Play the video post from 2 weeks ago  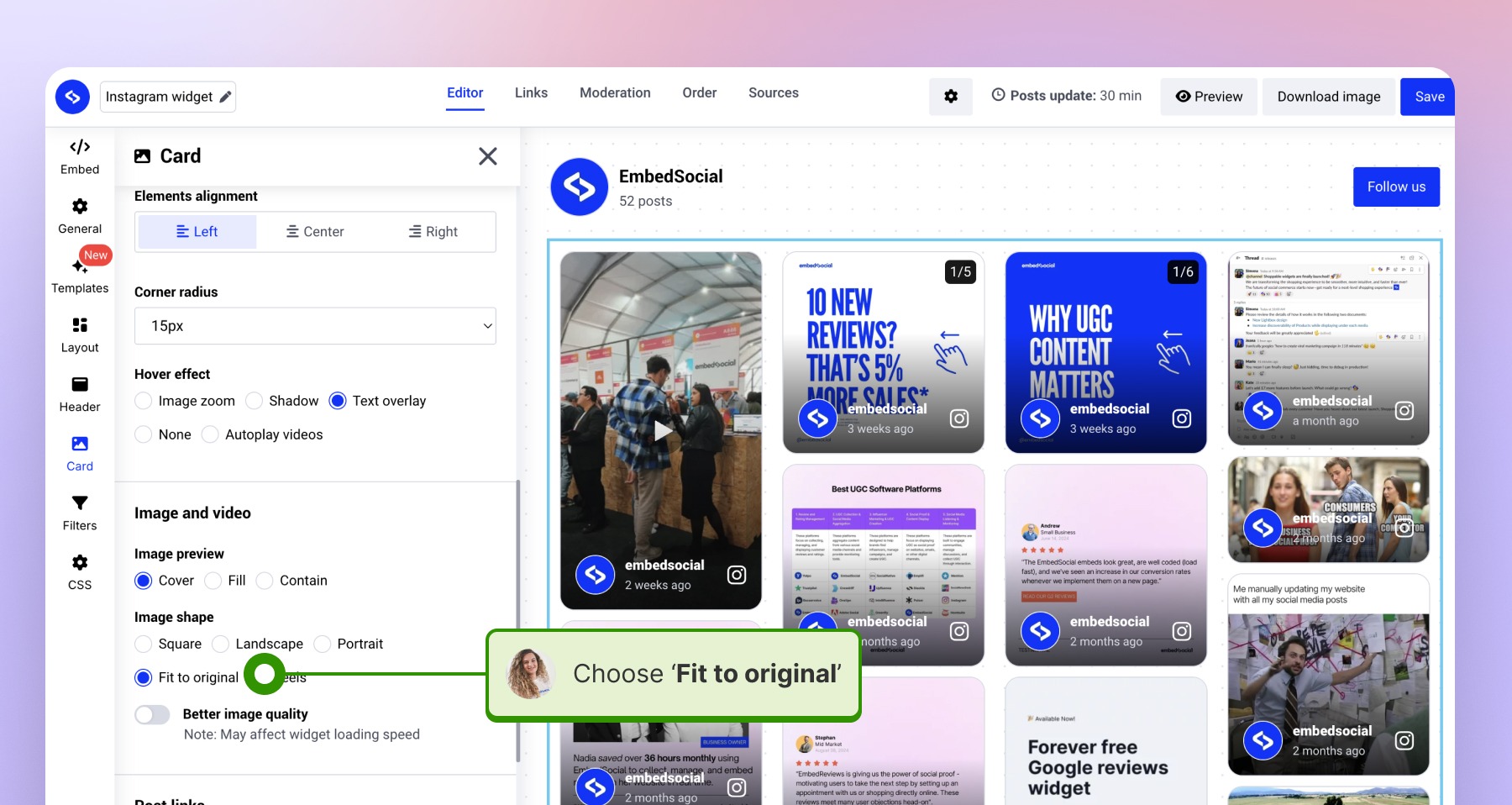pyautogui.click(x=663, y=431)
